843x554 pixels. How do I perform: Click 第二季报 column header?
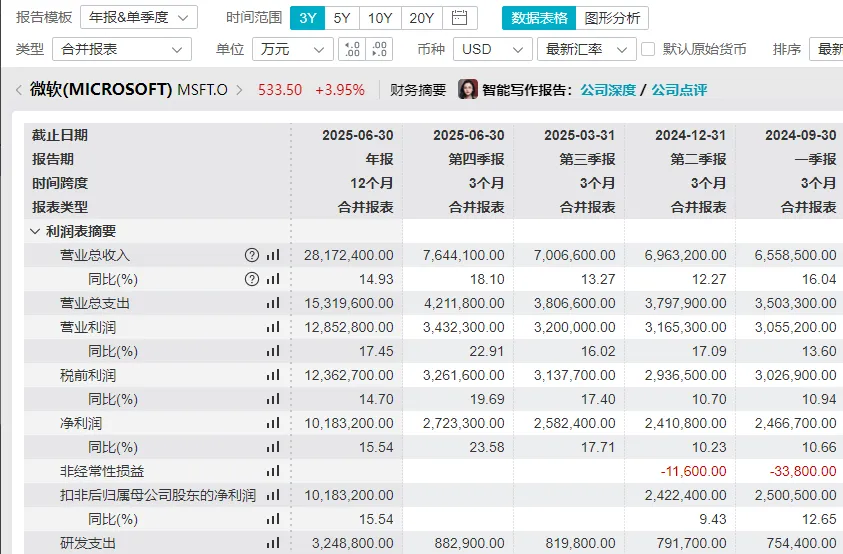(x=698, y=159)
